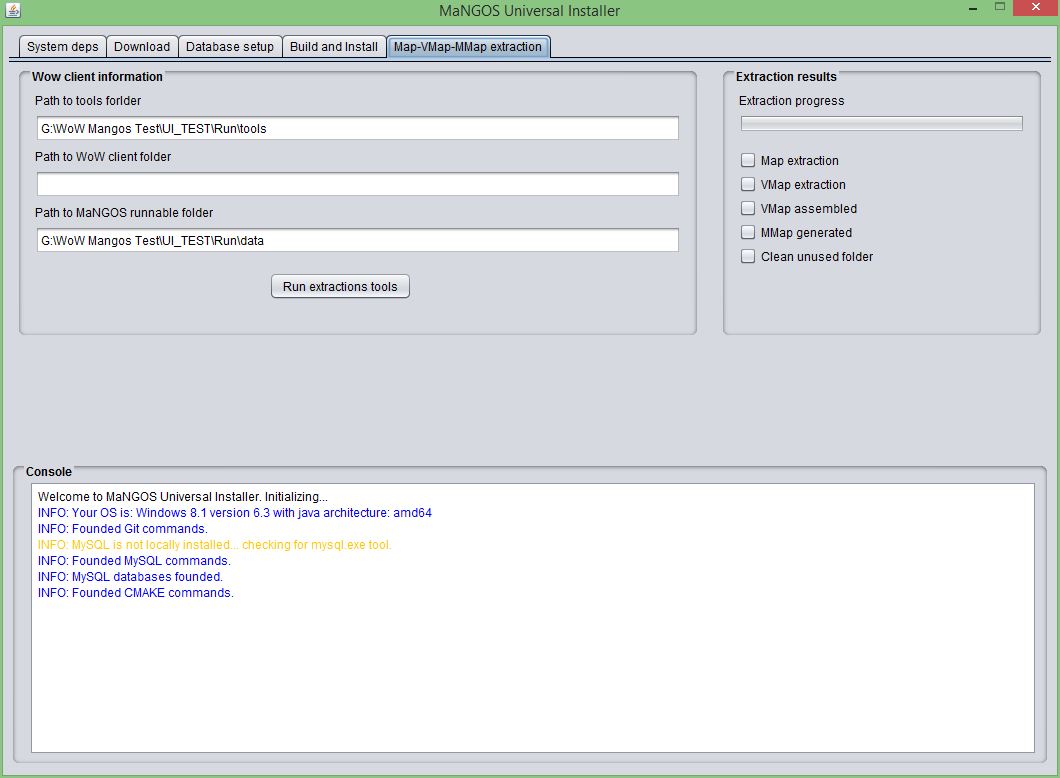Maximize the installer window
1060x778 pixels.
[x=1000, y=7]
